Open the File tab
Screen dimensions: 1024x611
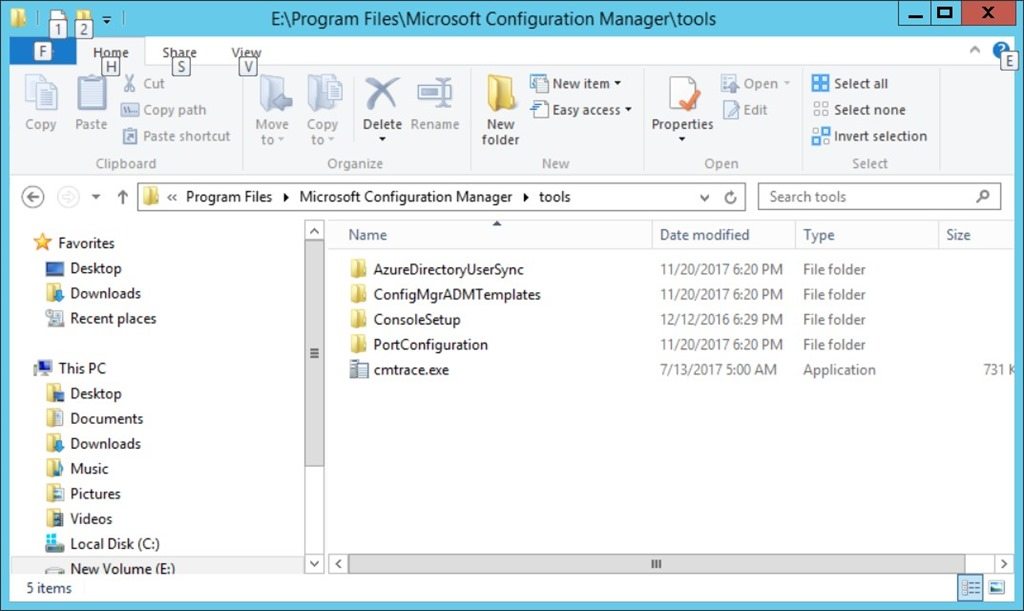(43, 51)
